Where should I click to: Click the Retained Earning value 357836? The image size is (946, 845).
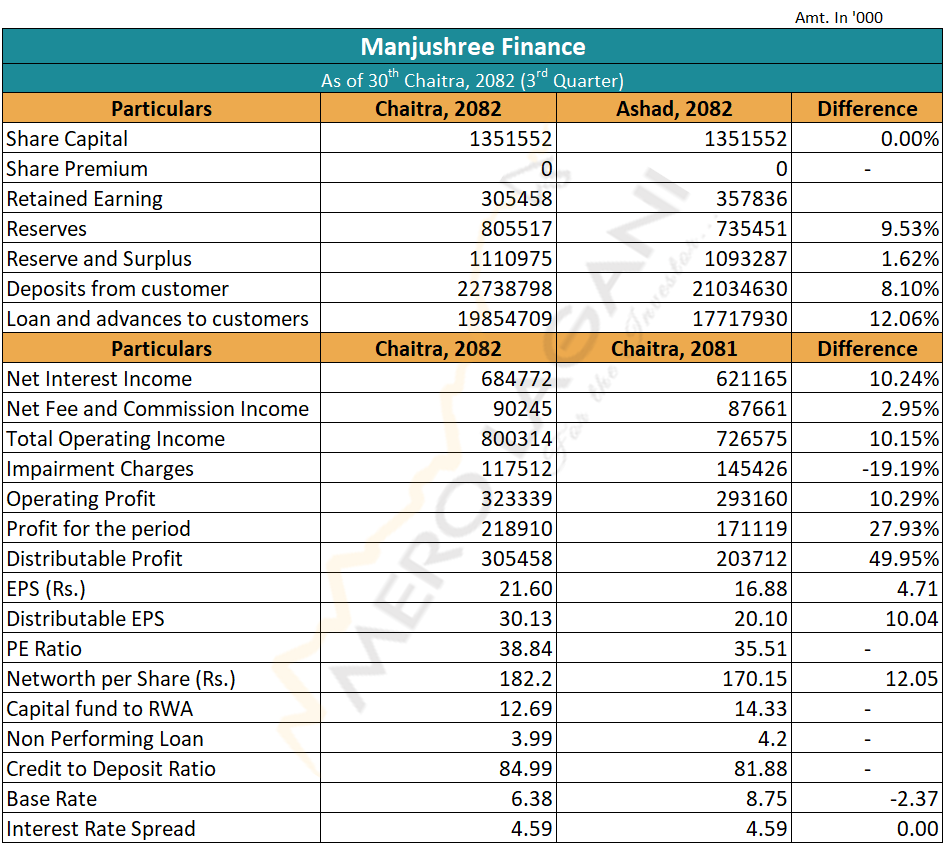pyautogui.click(x=752, y=199)
